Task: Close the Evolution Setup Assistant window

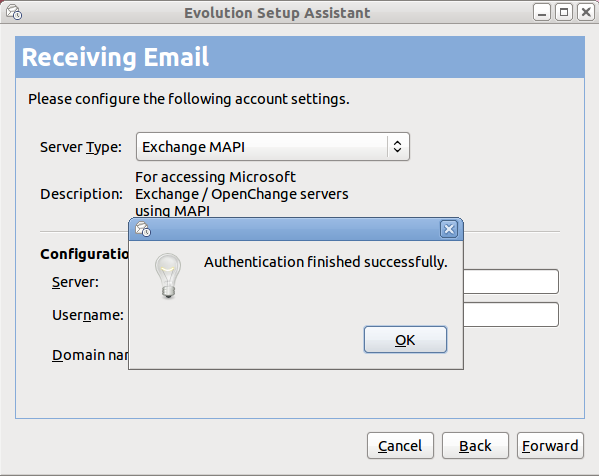Action: click(x=586, y=13)
